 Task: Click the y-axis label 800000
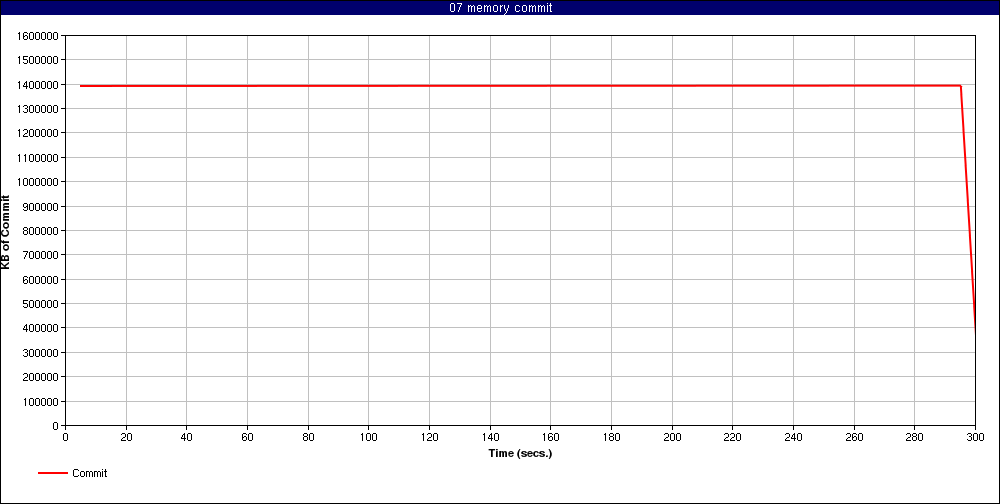click(x=42, y=230)
